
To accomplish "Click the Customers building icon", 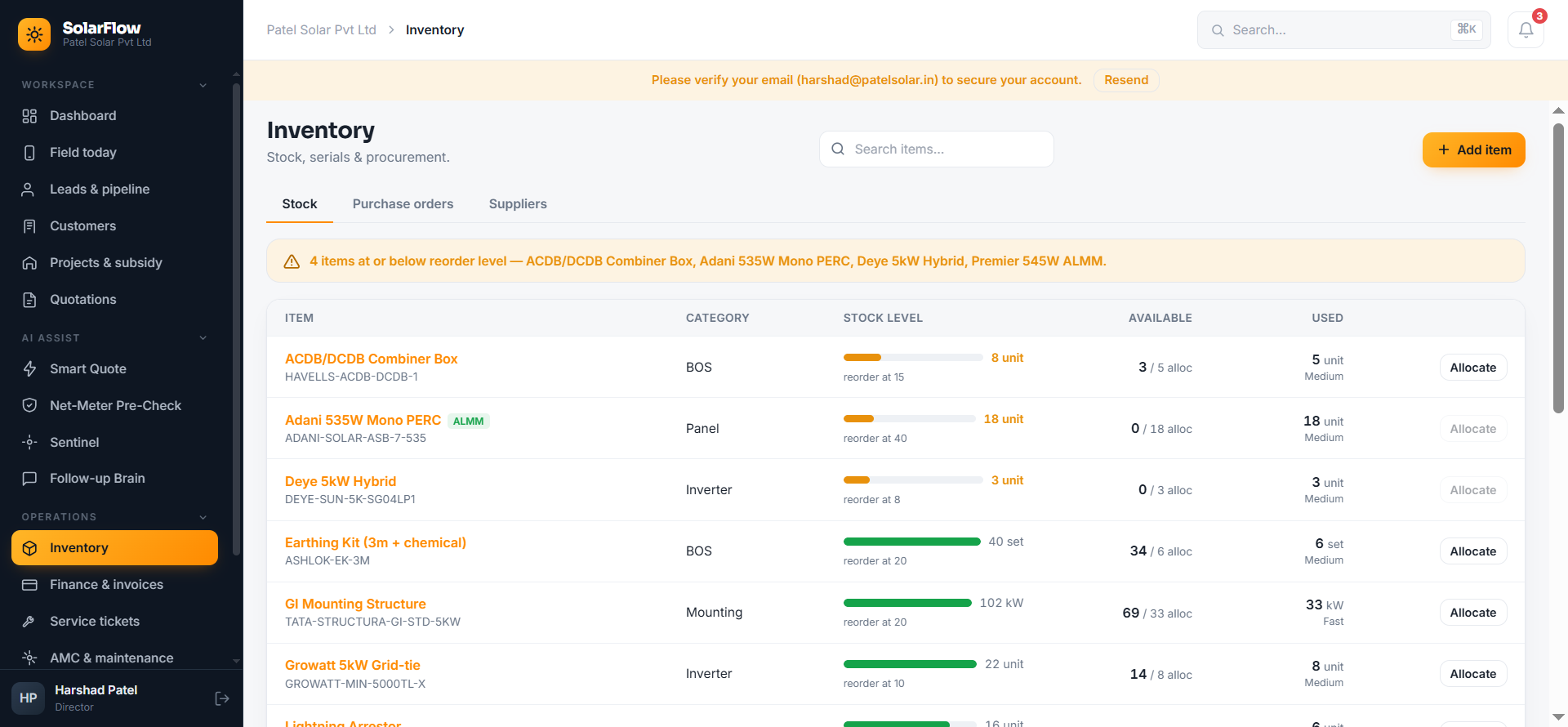I will click(29, 226).
